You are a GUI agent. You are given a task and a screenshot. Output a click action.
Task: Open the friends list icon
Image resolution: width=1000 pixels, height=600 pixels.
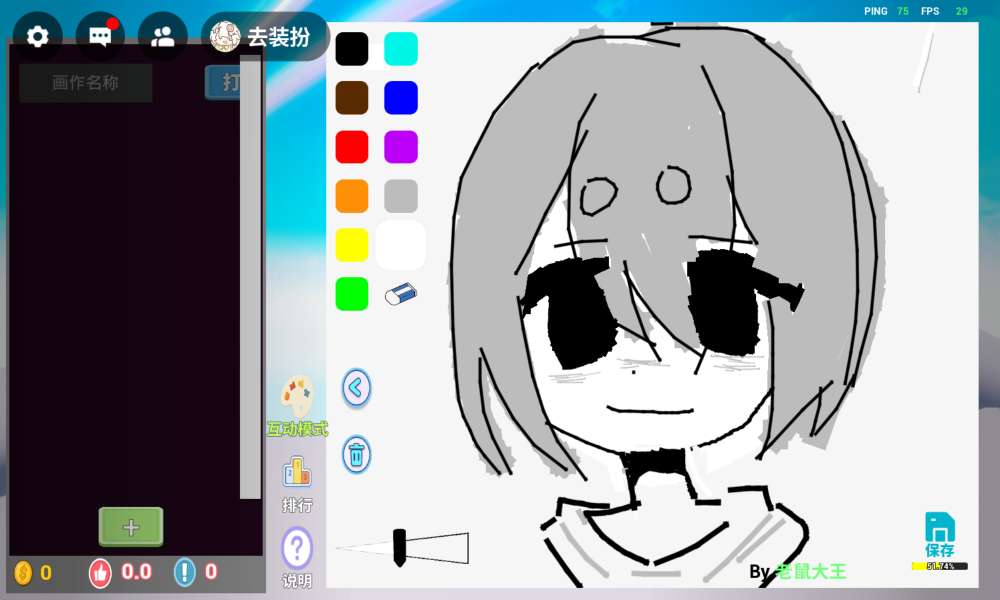(x=163, y=36)
